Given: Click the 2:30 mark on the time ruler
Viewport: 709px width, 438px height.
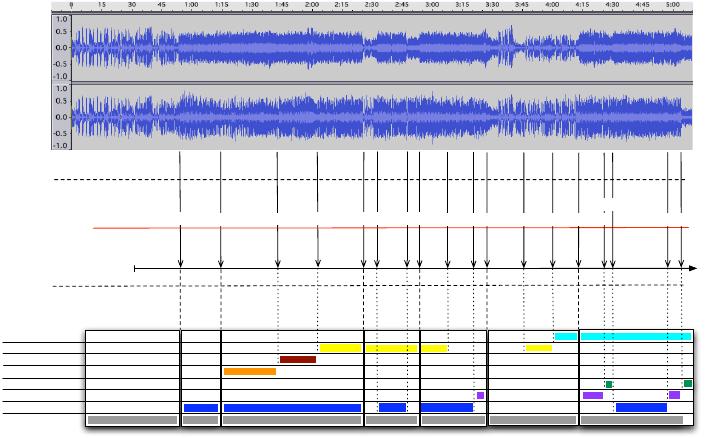Looking at the screenshot, I should [x=371, y=5].
